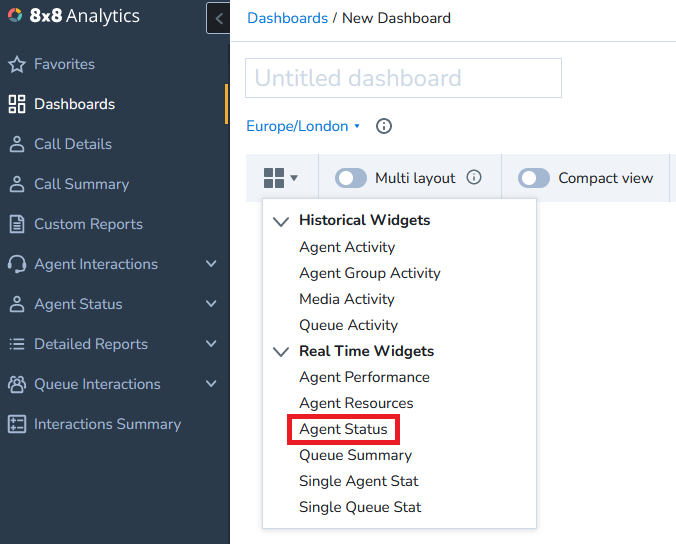Click the Favorites star icon
Screen dimensions: 676x544
(x=17, y=64)
